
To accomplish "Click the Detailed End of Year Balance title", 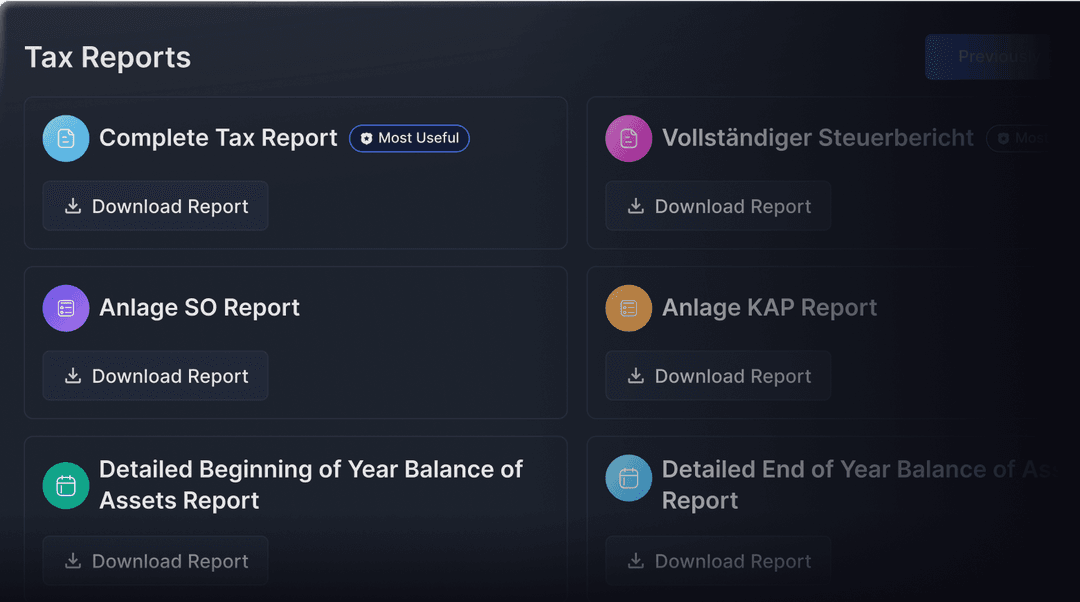I will (x=858, y=485).
